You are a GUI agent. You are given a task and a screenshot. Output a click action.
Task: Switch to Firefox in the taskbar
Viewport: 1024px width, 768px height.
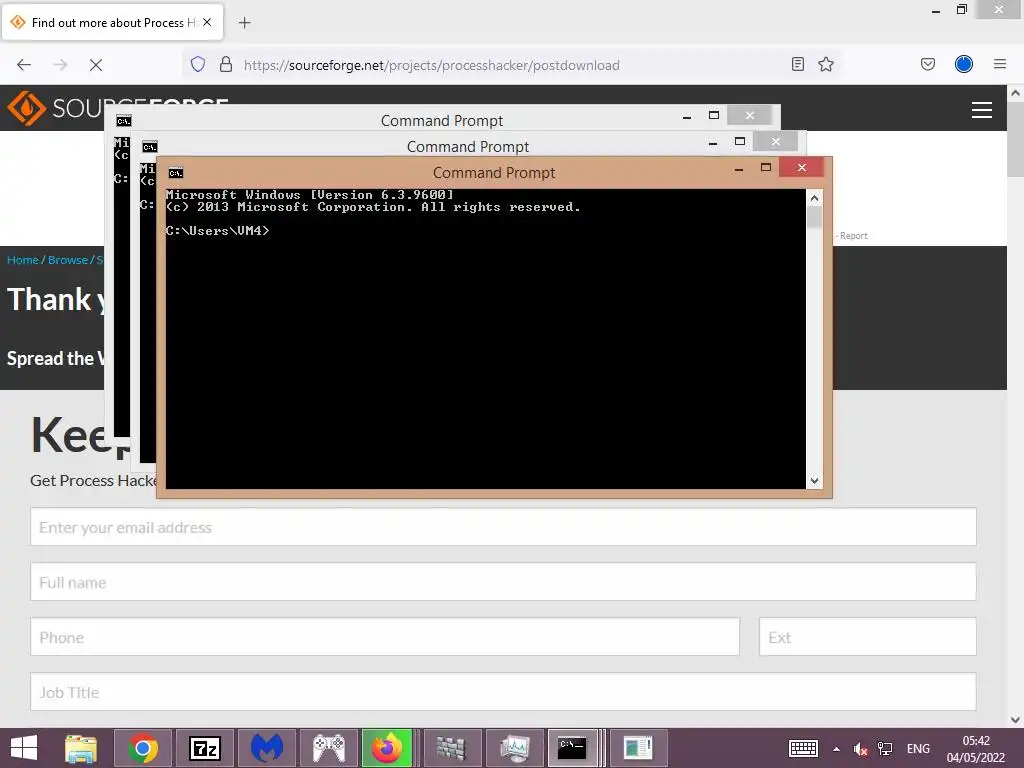click(387, 748)
